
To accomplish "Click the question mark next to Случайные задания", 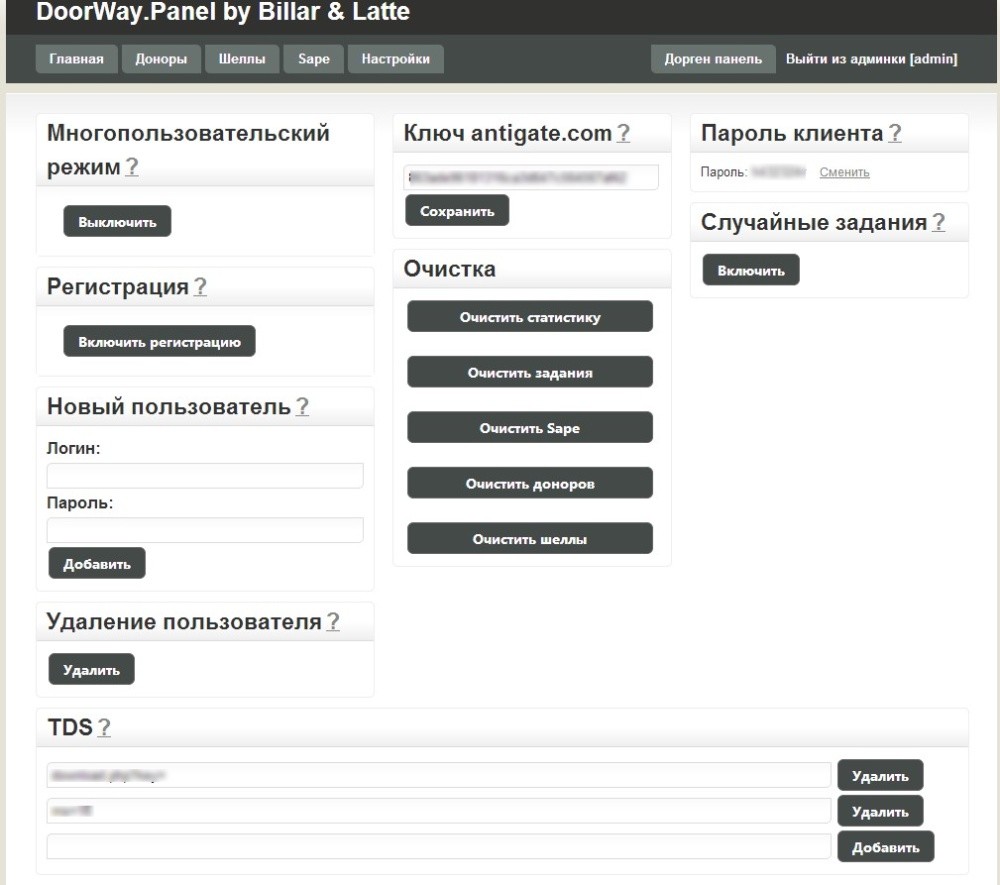I will click(x=938, y=223).
